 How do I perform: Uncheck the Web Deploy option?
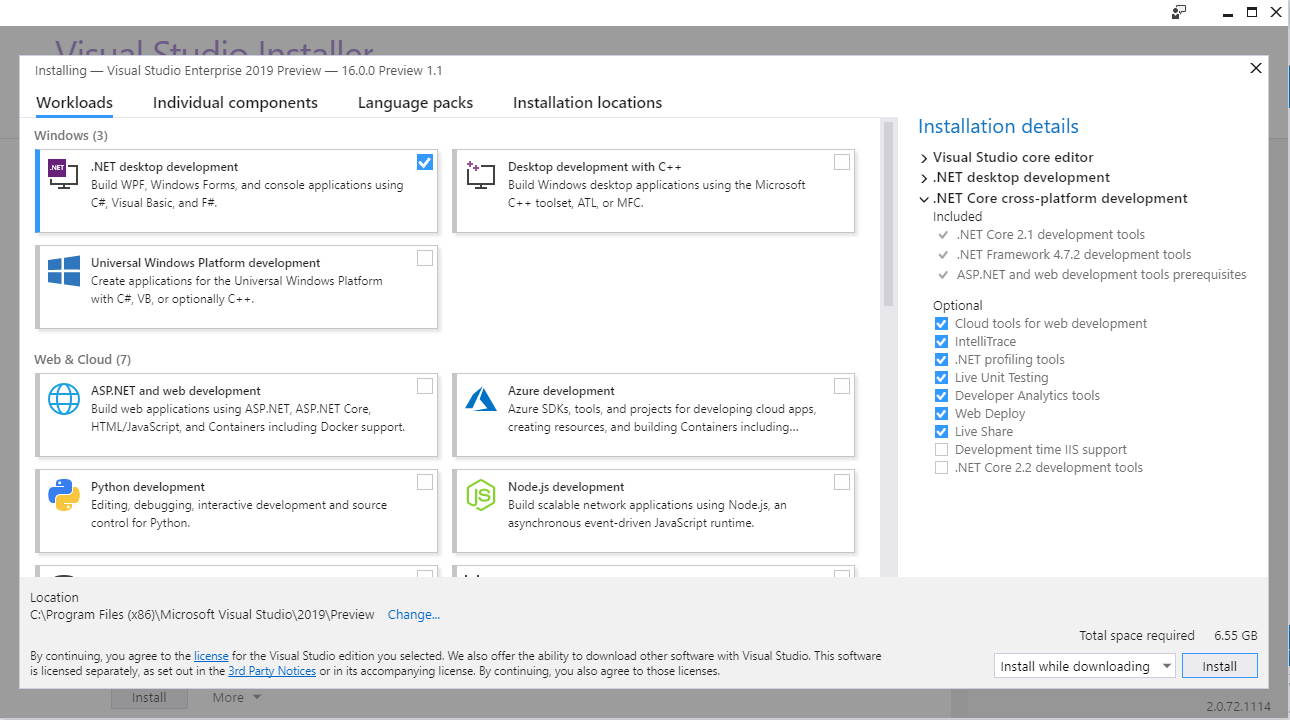coord(941,414)
